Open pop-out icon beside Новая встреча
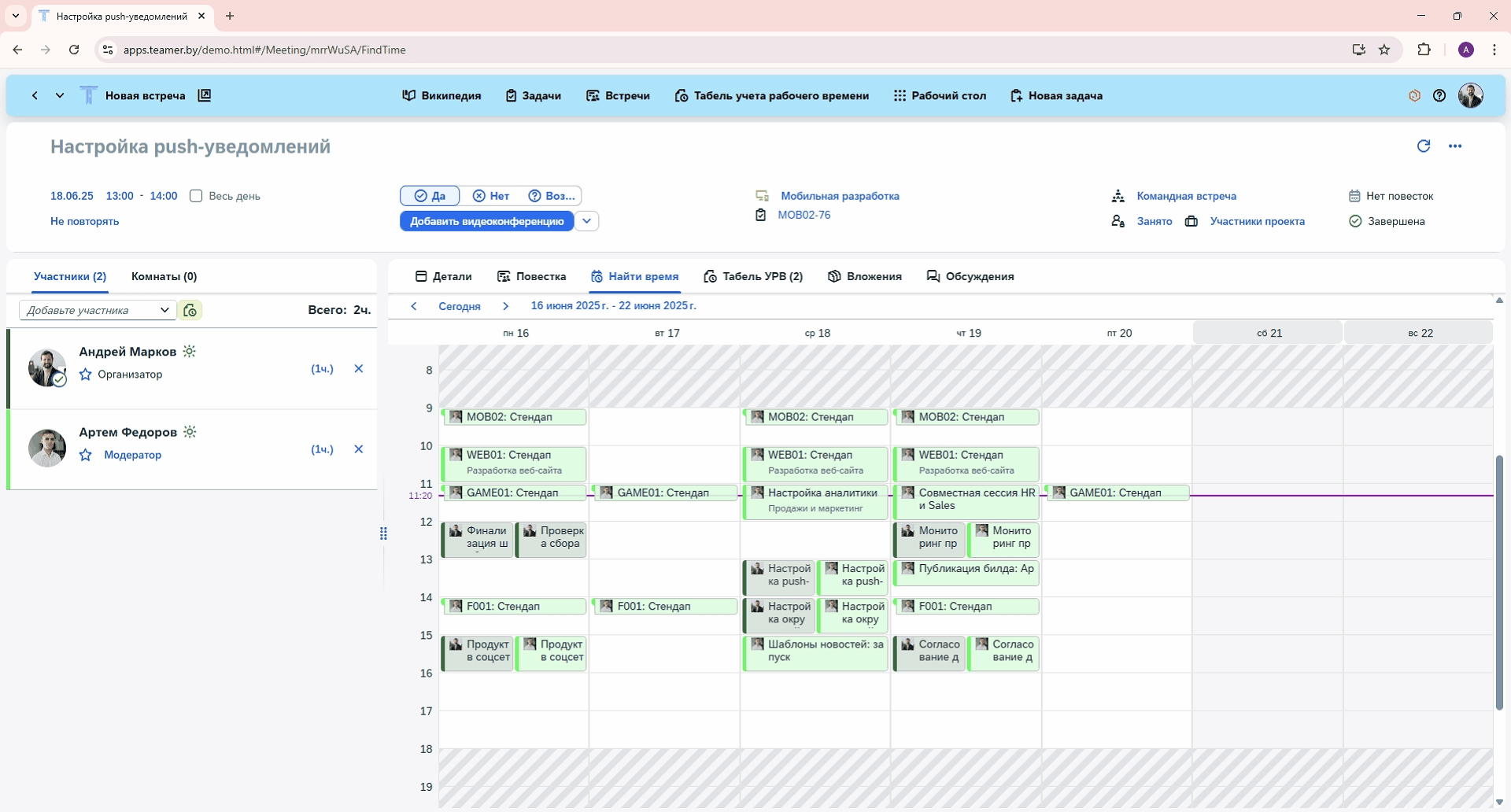Viewport: 1511px width, 812px height. point(205,96)
